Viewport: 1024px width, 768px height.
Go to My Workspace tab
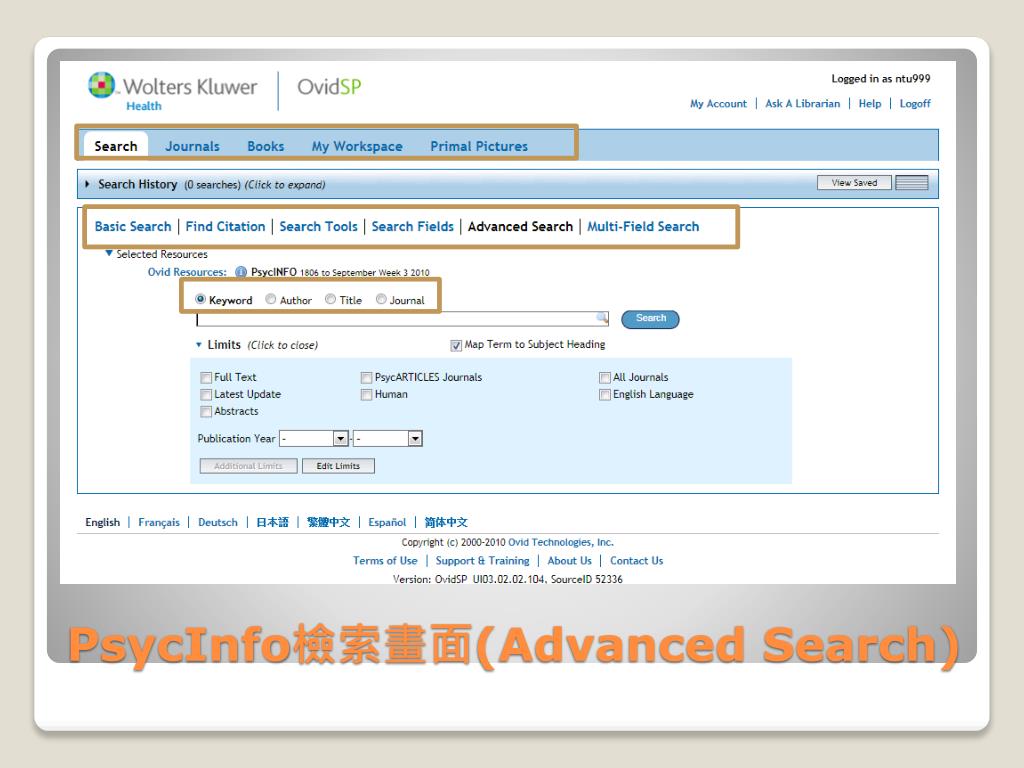coord(357,146)
